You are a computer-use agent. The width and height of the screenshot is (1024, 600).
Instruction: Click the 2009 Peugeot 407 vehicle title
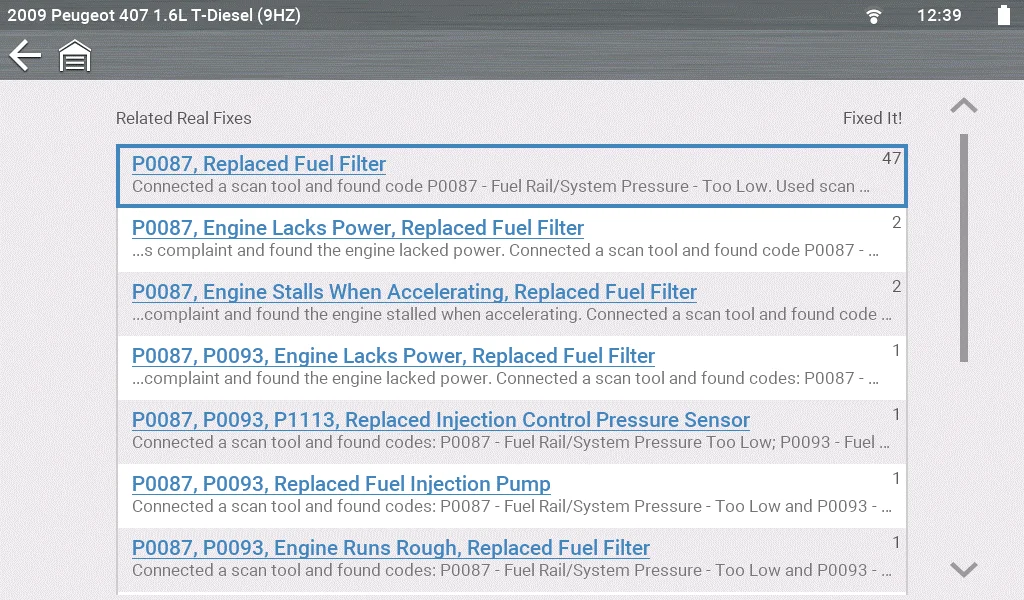click(x=154, y=16)
